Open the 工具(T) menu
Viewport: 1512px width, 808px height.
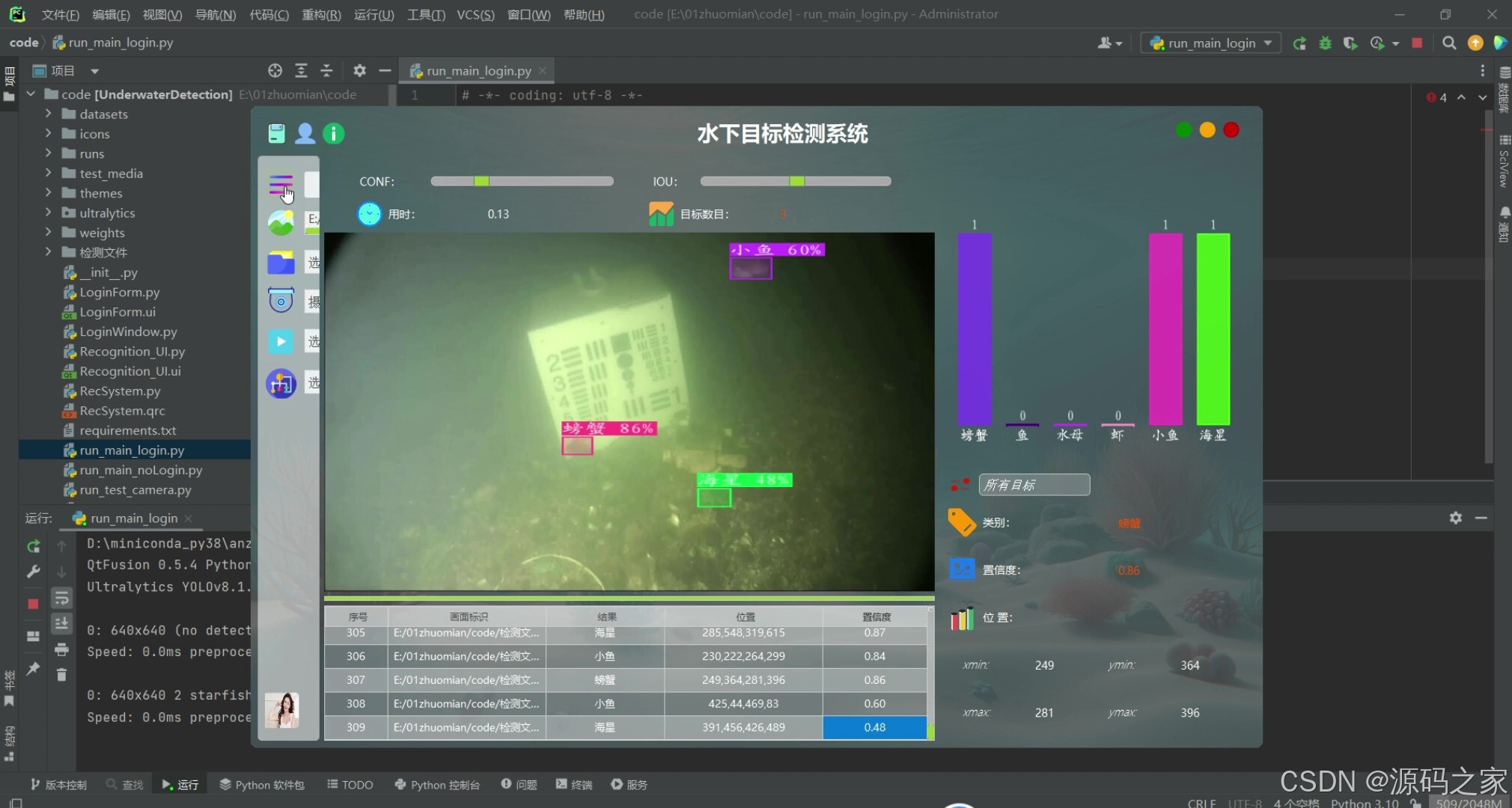point(425,14)
